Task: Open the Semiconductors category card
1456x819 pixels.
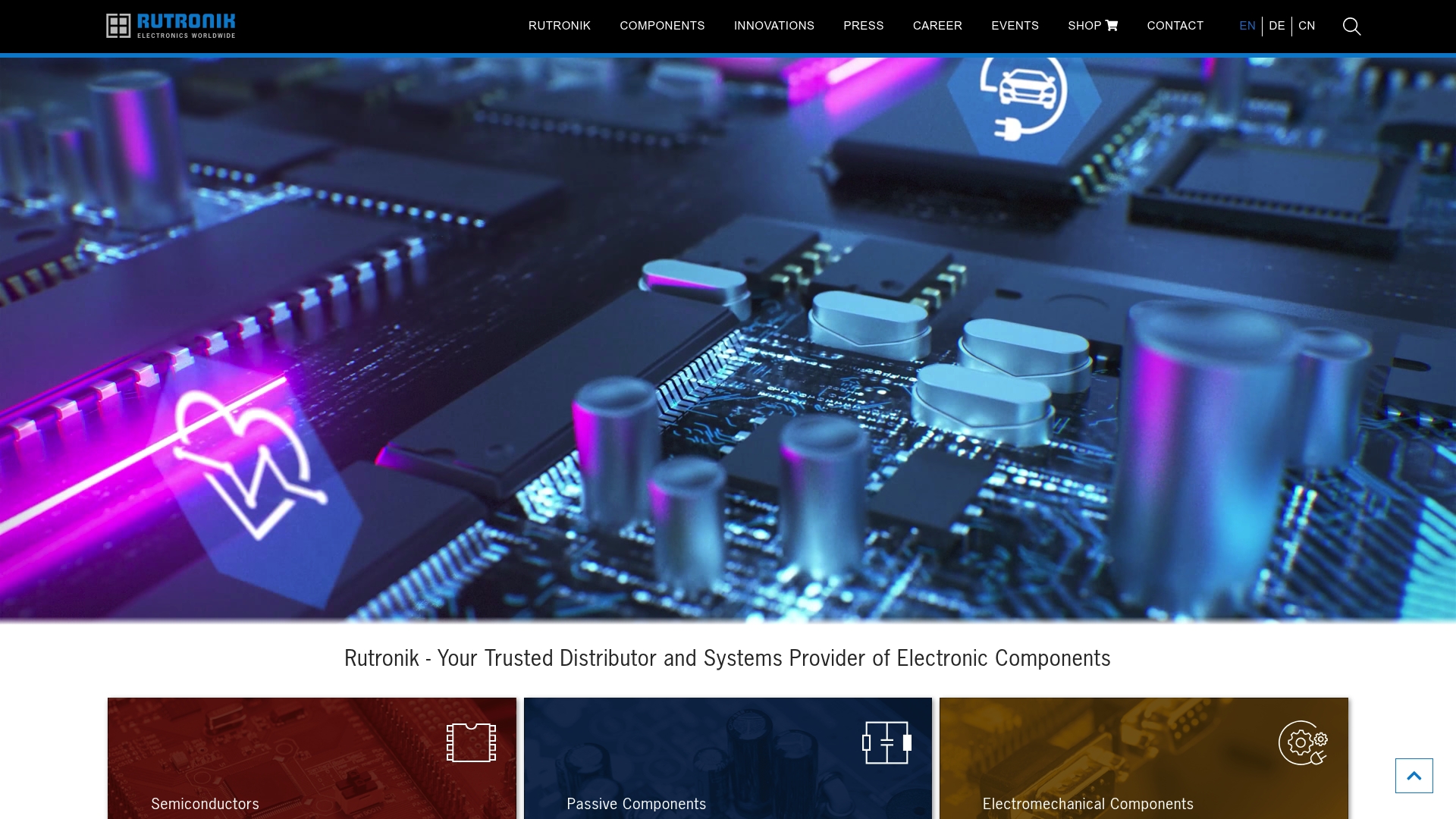Action: [312, 758]
